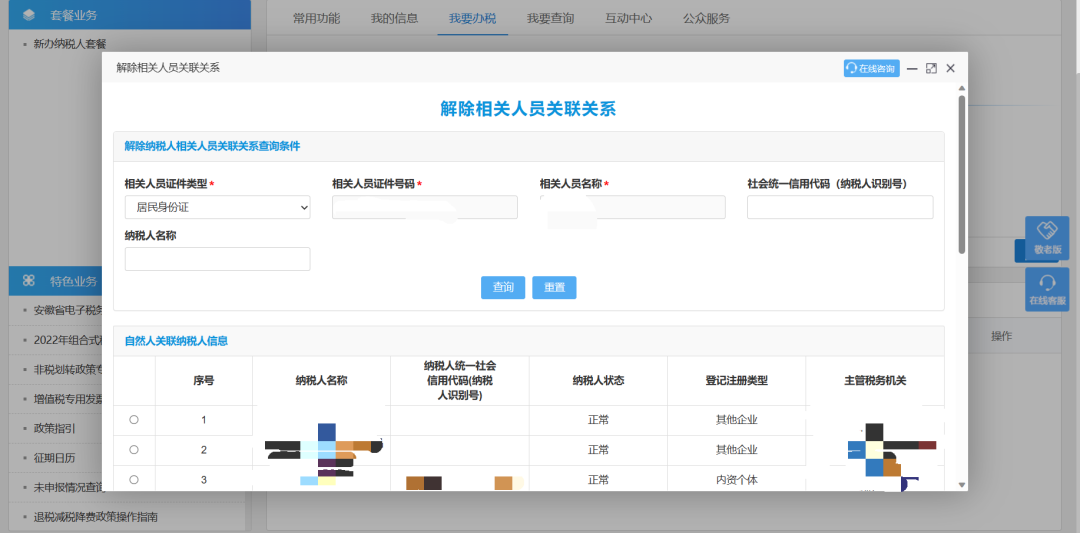
Task: Select the radio button for row 3
Action: (x=134, y=480)
